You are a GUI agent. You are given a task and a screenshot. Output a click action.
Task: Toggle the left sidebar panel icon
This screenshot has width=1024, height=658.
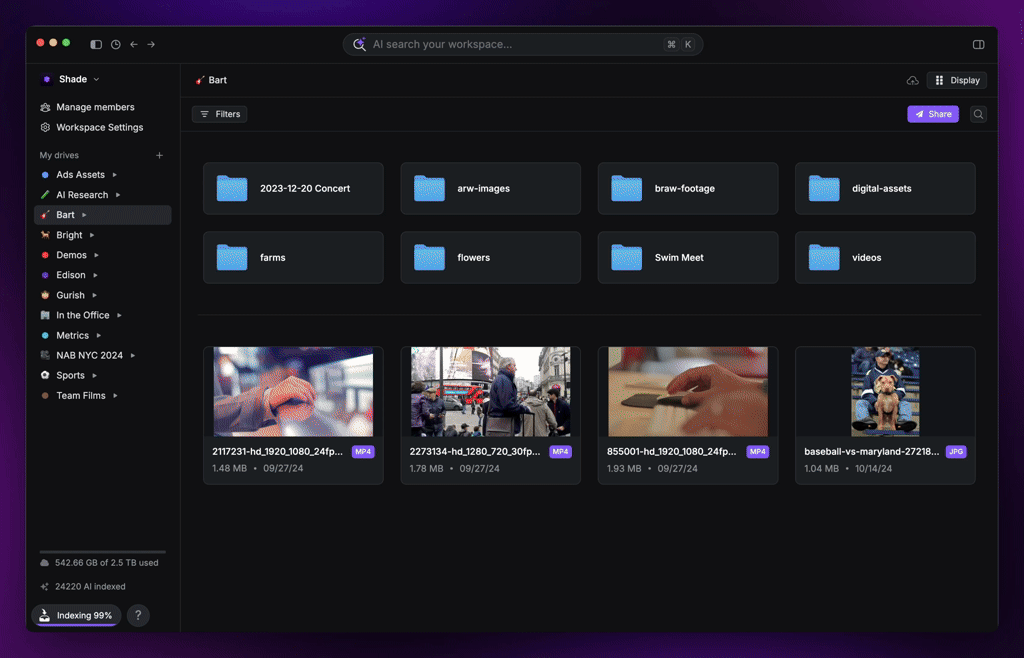point(96,44)
